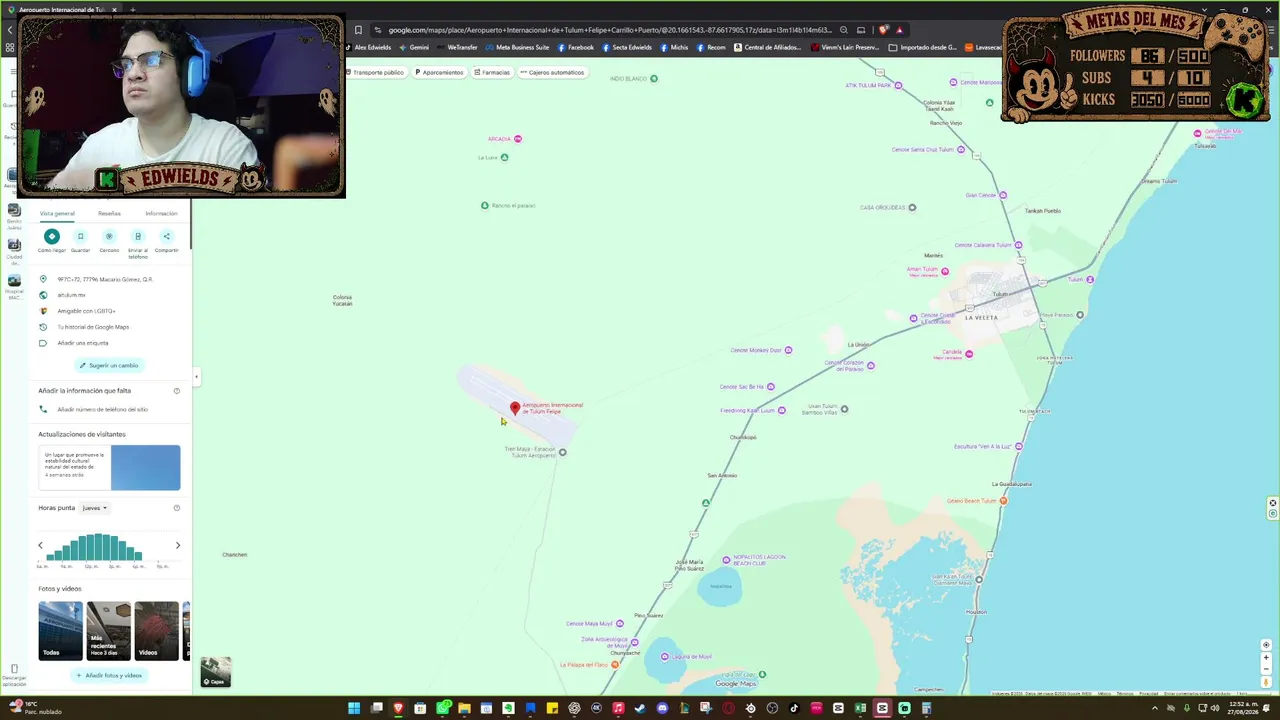Click the Nopalitos Lagoon Beach Club marker
This screenshot has width=1280, height=720.
[x=726, y=560]
